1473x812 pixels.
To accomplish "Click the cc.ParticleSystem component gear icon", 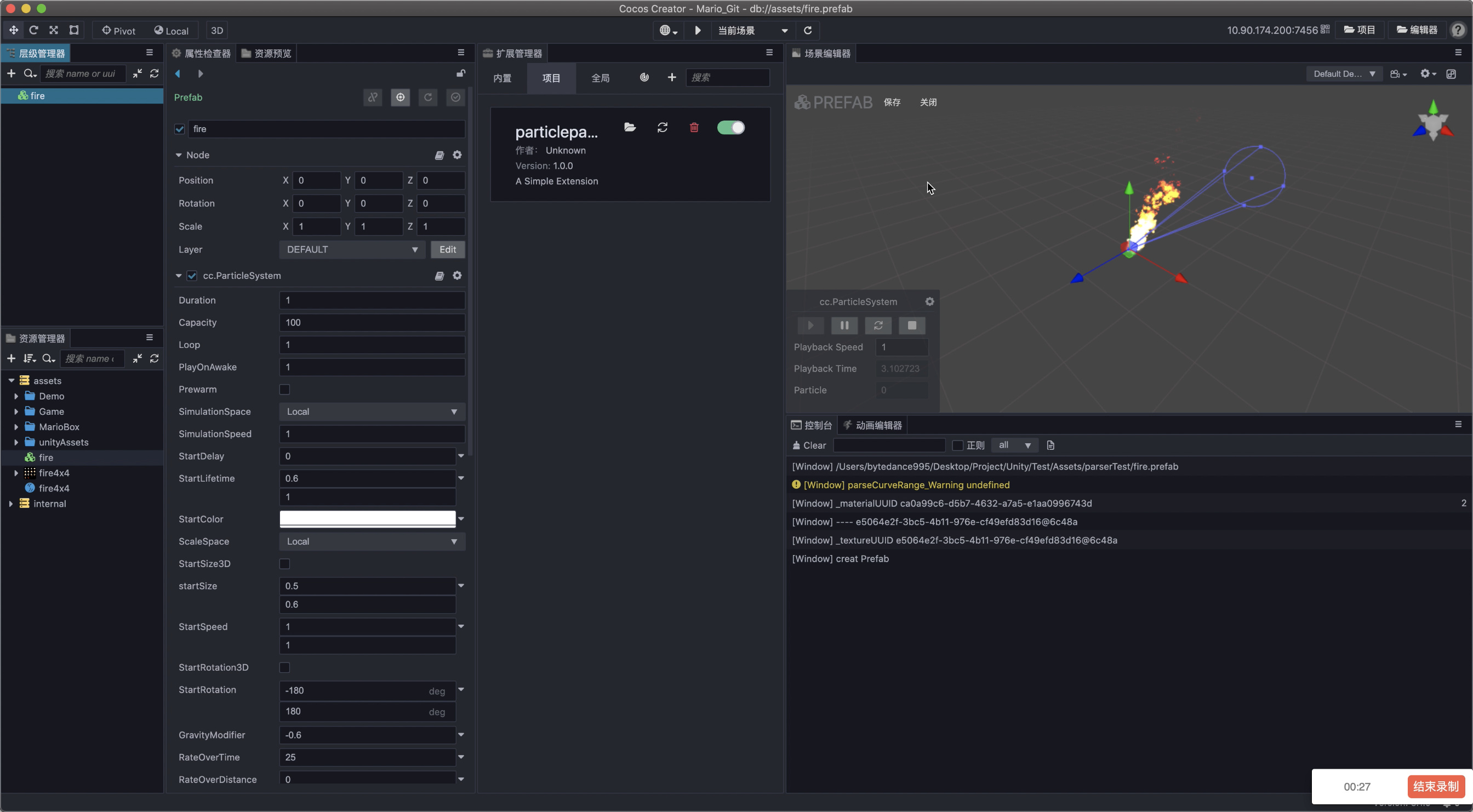I will tap(457, 276).
